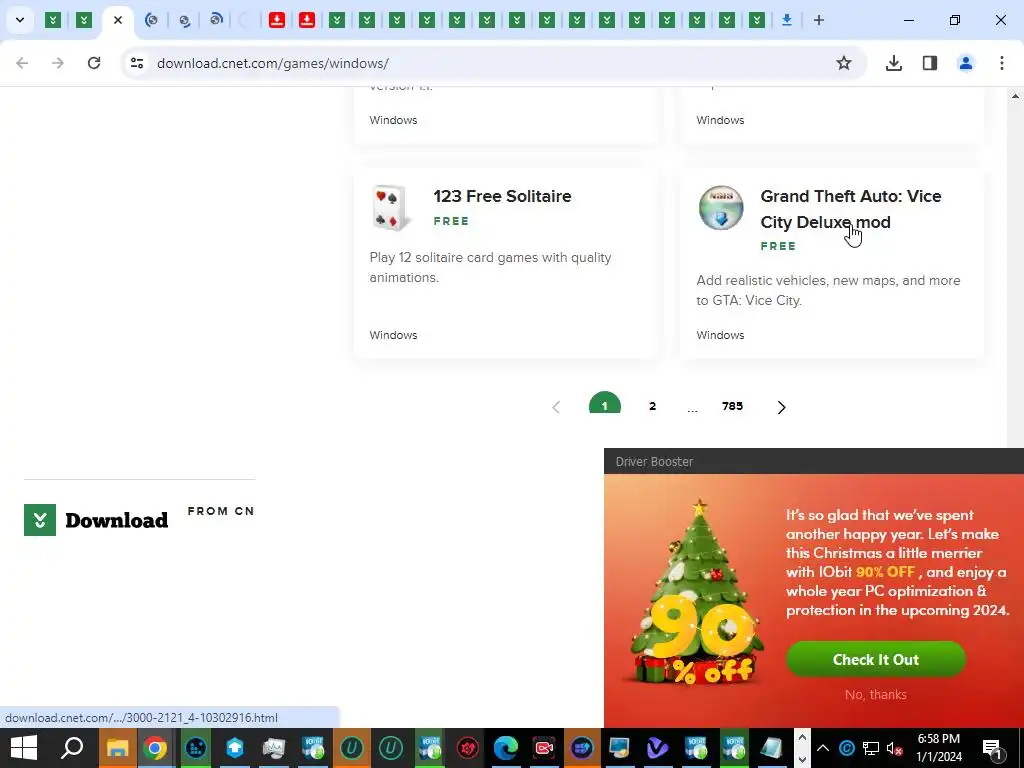Go to page 1 of results
Viewport: 1024px width, 768px height.
point(605,404)
